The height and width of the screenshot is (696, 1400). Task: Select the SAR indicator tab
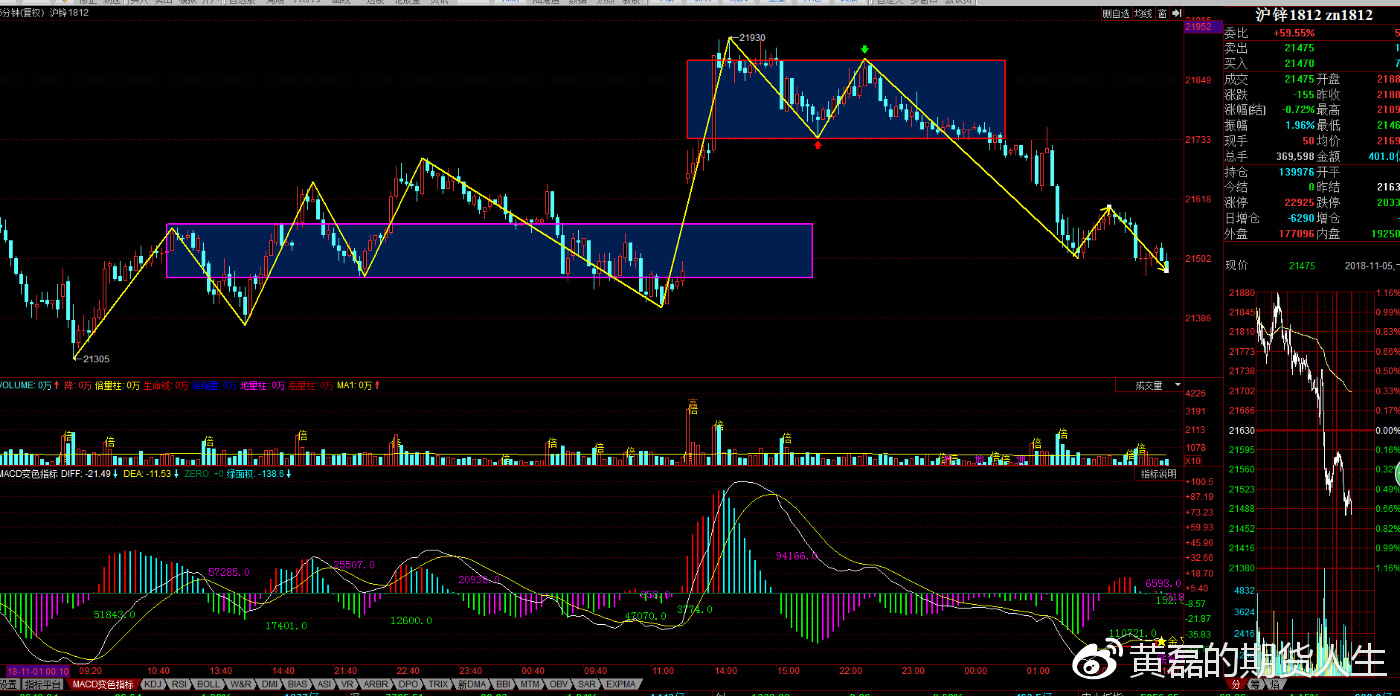point(586,684)
